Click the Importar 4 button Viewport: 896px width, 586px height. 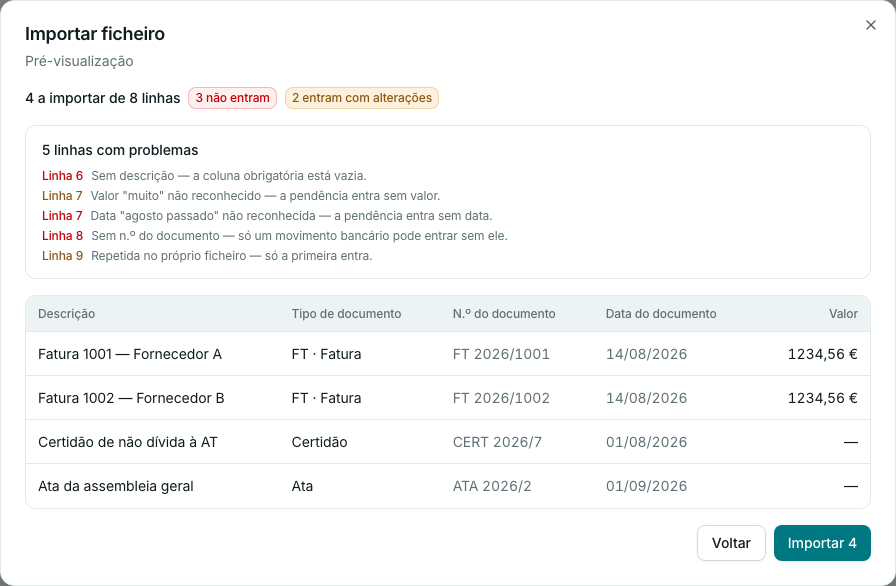(822, 543)
